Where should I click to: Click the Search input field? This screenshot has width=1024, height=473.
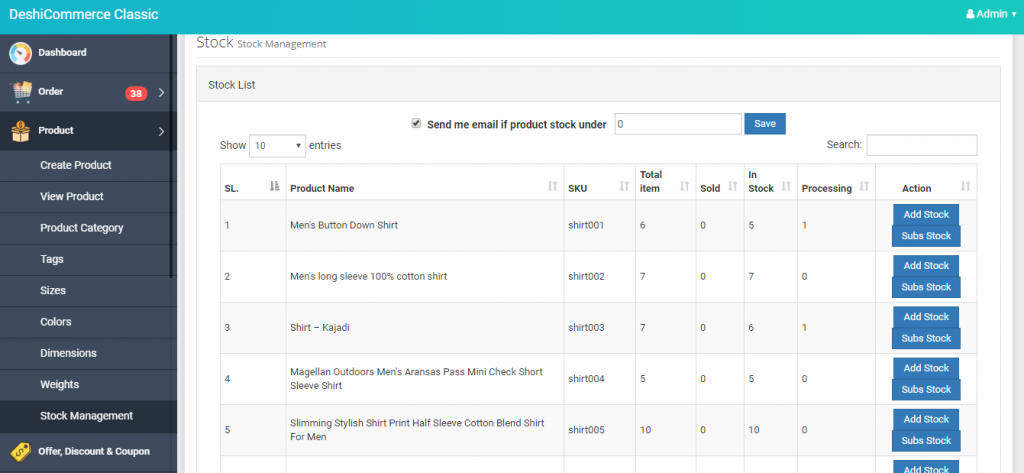point(921,145)
